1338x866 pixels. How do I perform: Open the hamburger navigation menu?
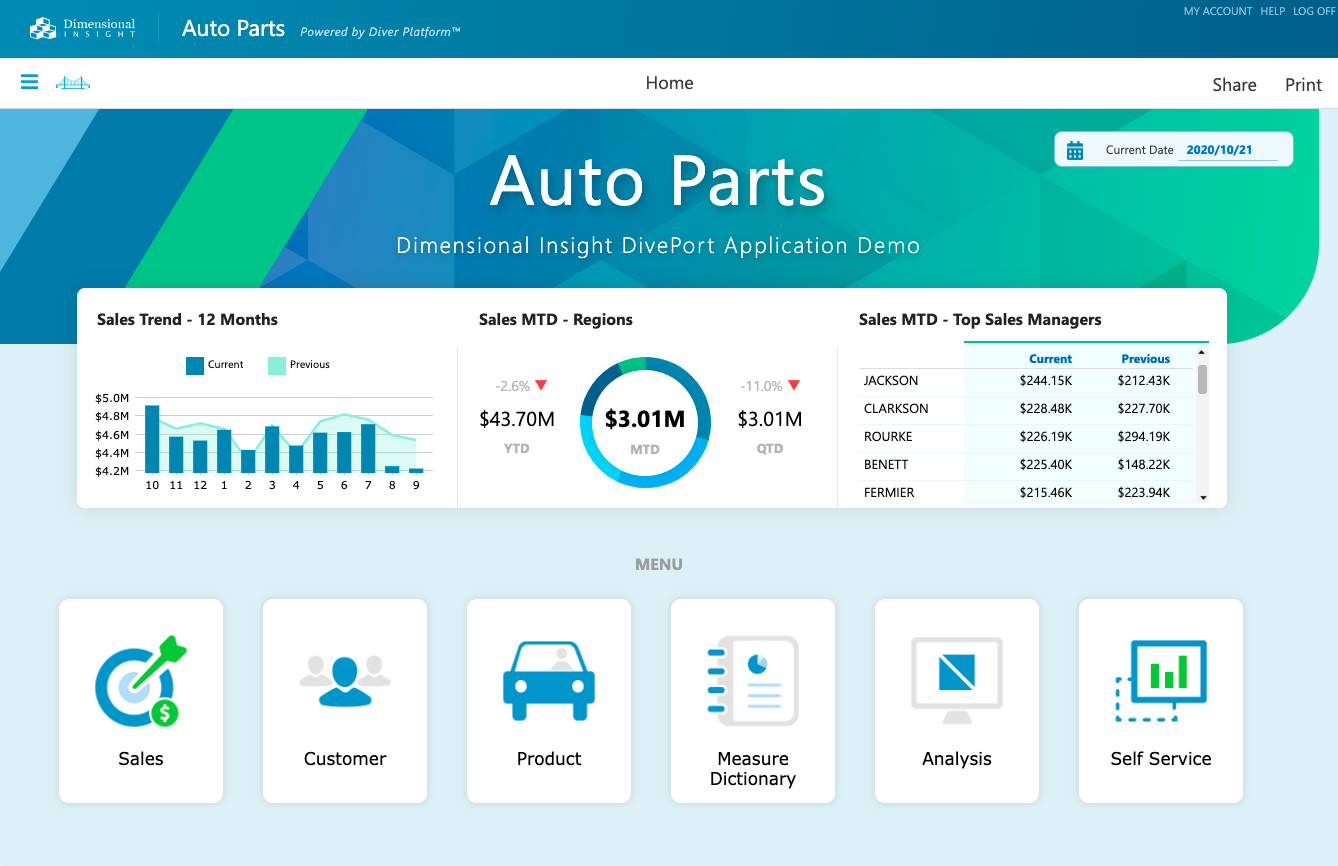click(x=29, y=82)
